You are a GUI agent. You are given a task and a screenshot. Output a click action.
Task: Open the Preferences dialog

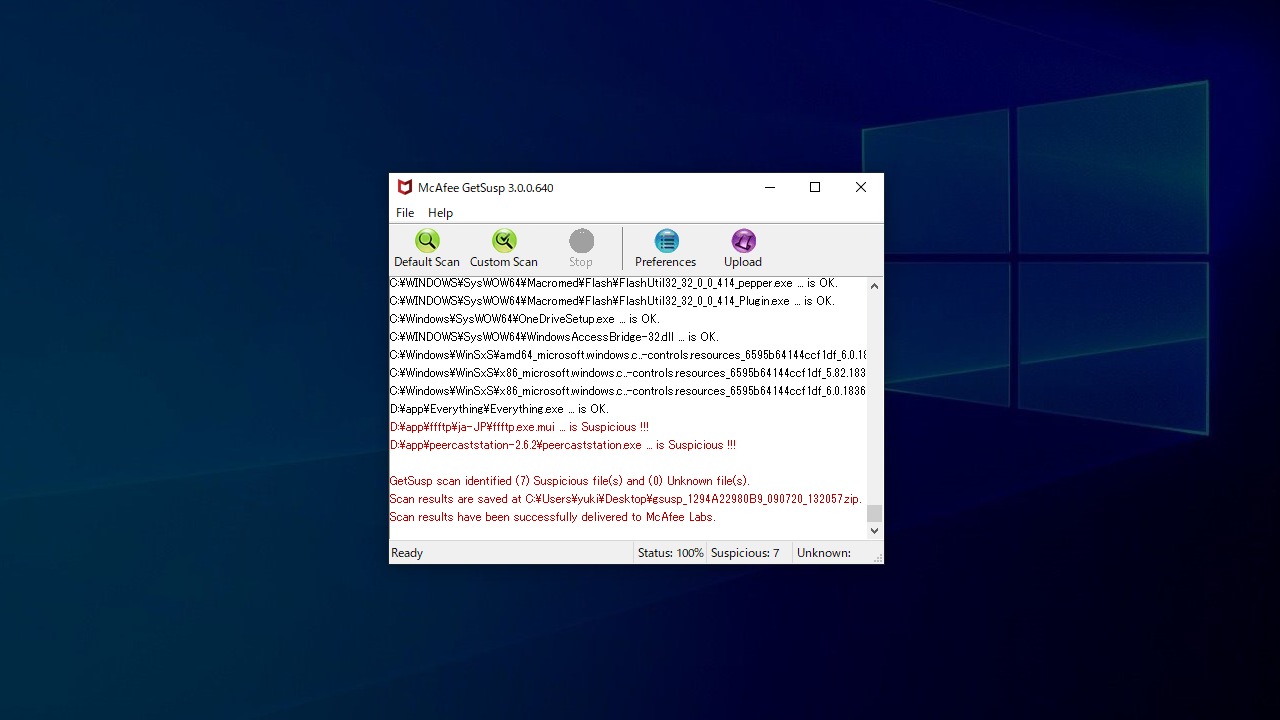pos(666,249)
